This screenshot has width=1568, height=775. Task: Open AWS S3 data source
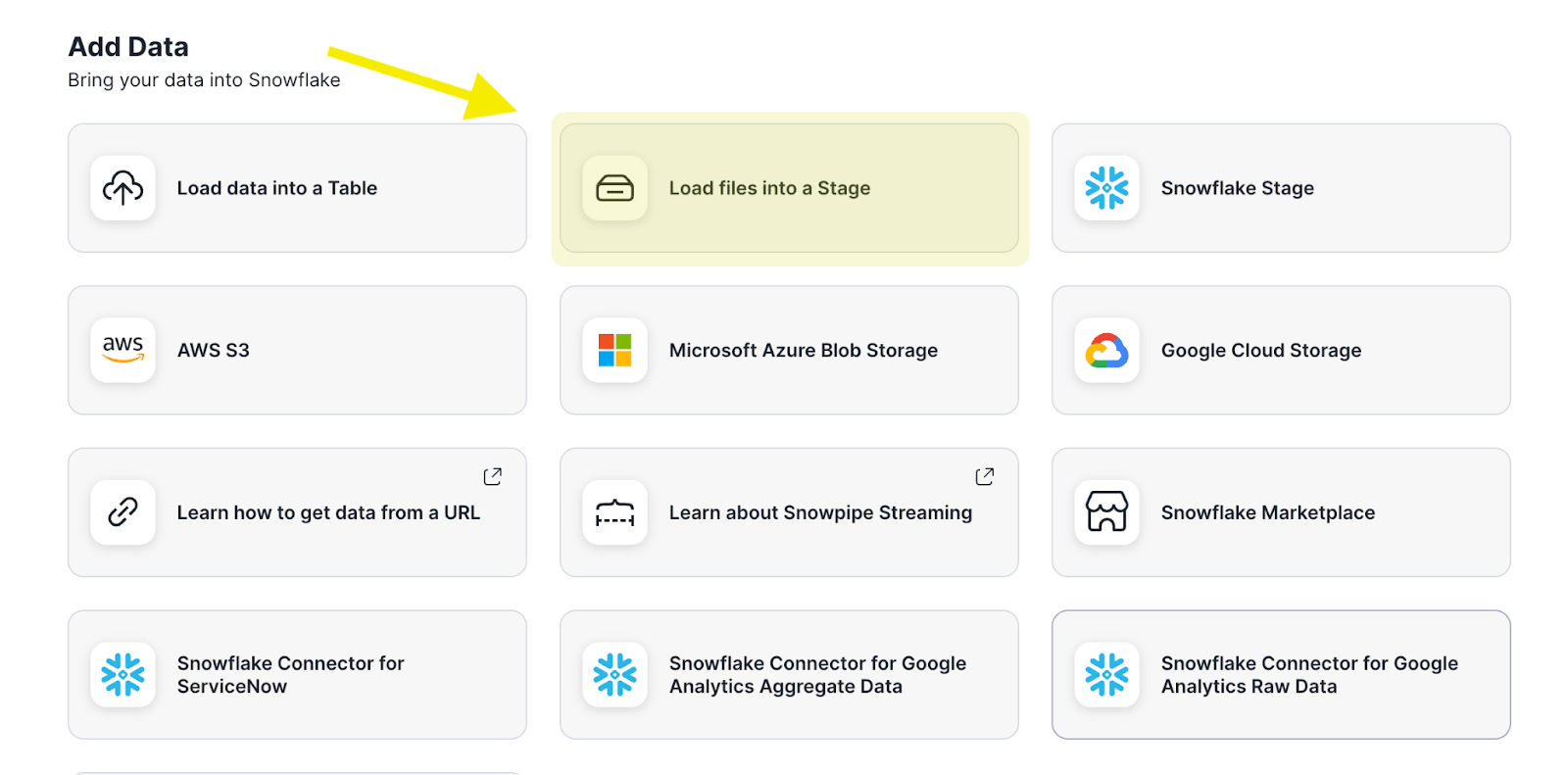click(x=296, y=350)
